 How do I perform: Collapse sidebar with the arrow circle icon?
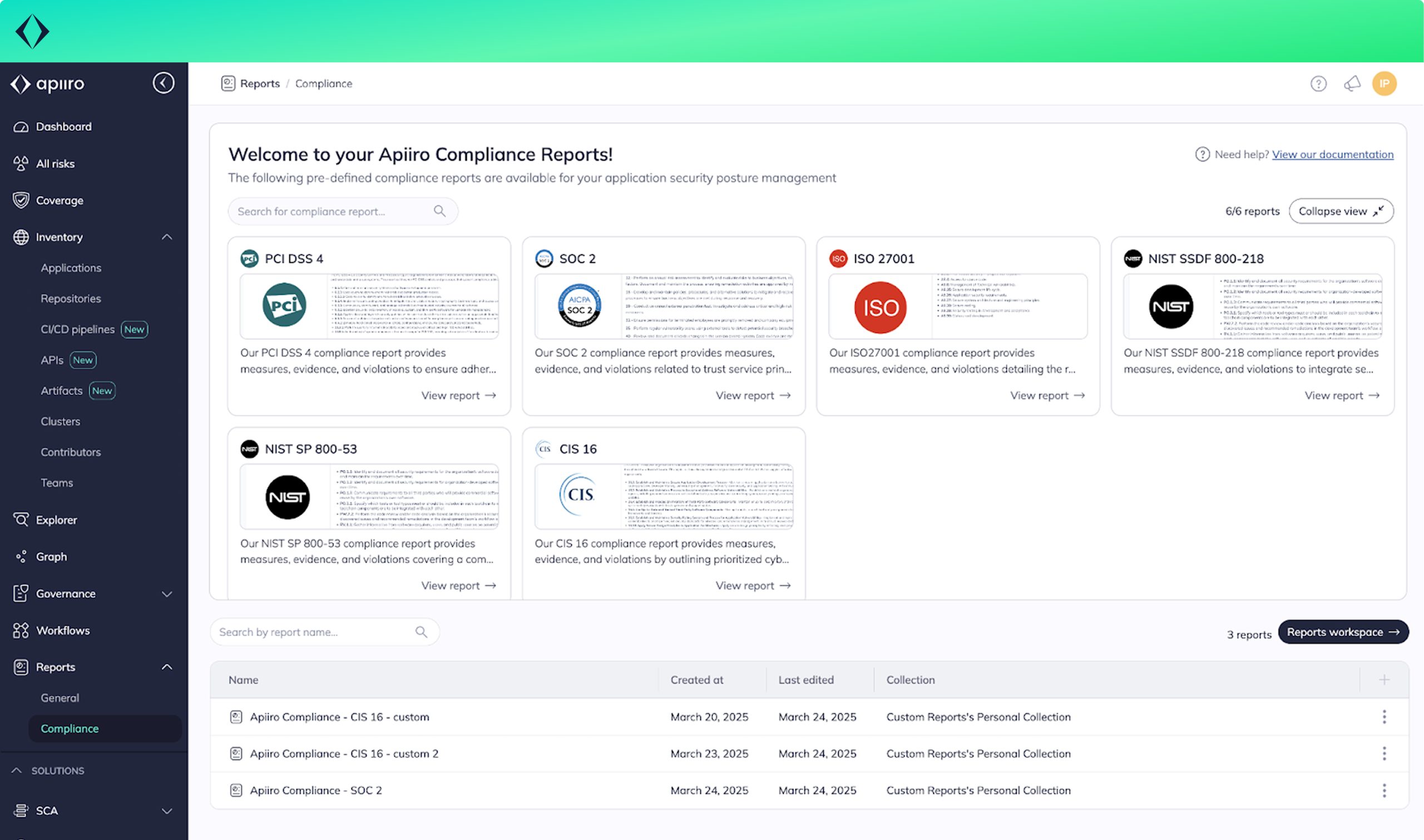(x=163, y=83)
